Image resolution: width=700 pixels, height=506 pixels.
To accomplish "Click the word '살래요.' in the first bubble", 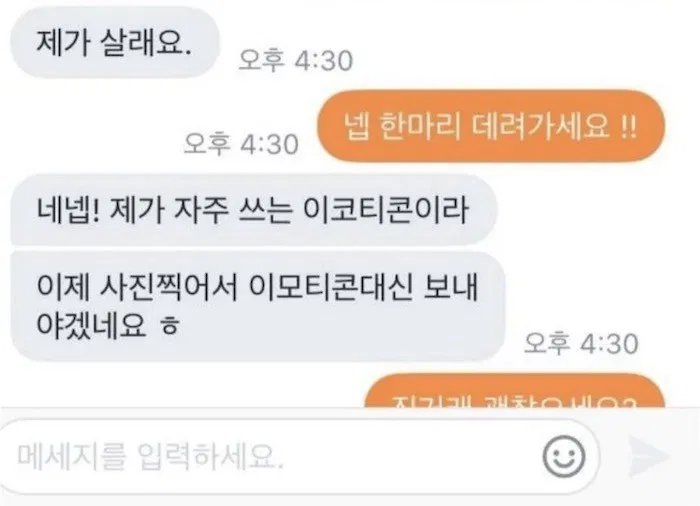I will click(x=146, y=43).
